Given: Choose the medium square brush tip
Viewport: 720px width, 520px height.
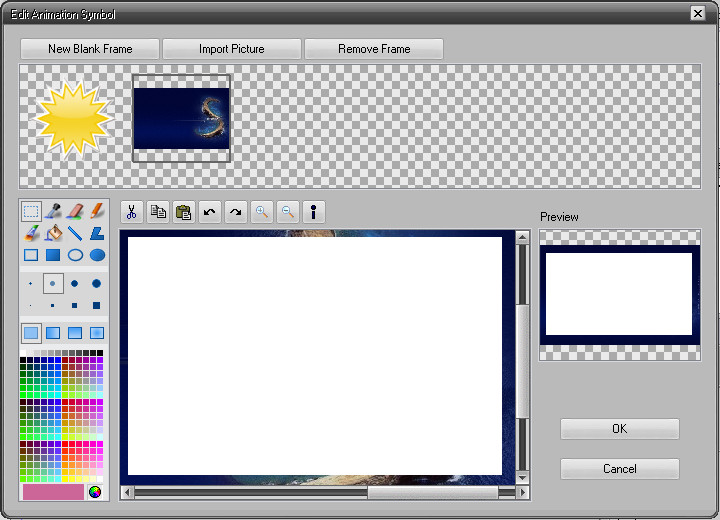Looking at the screenshot, I should pos(74,305).
